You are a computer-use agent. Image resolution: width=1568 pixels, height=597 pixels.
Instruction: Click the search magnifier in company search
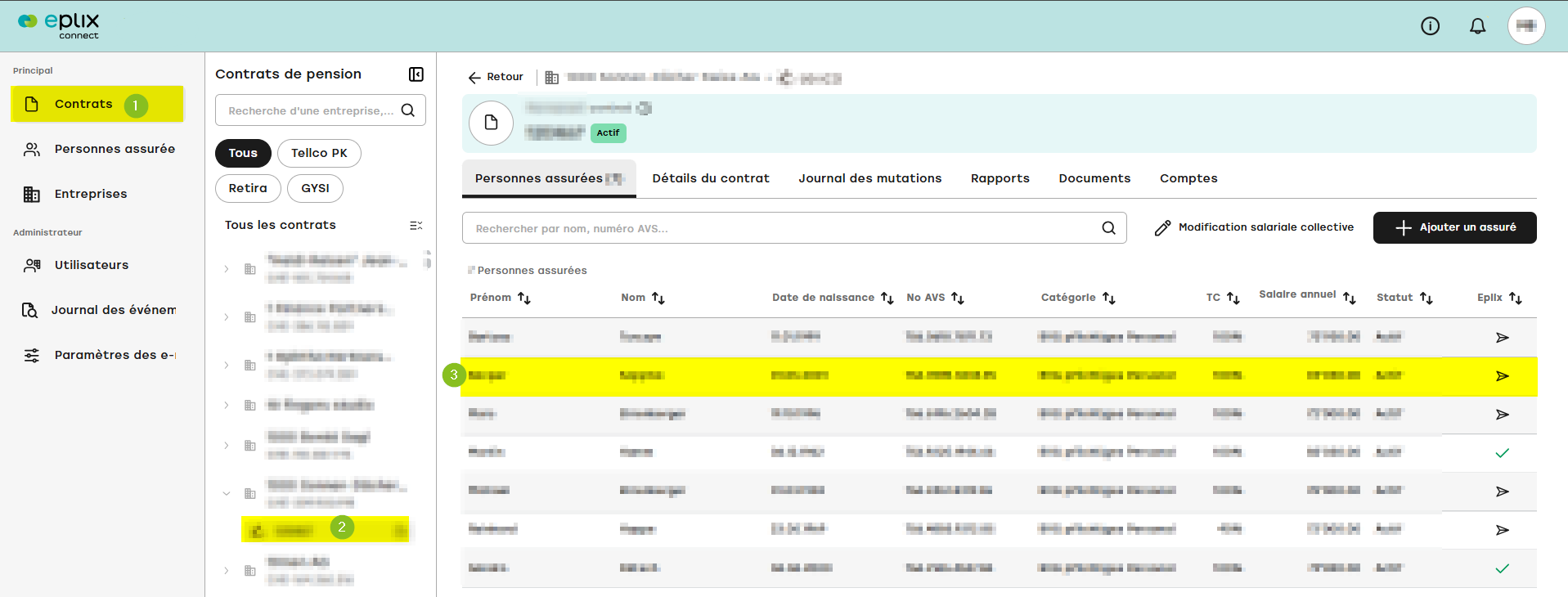pos(408,110)
